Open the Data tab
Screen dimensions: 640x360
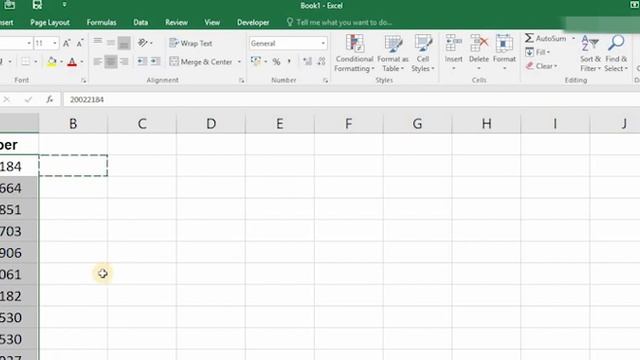140,22
